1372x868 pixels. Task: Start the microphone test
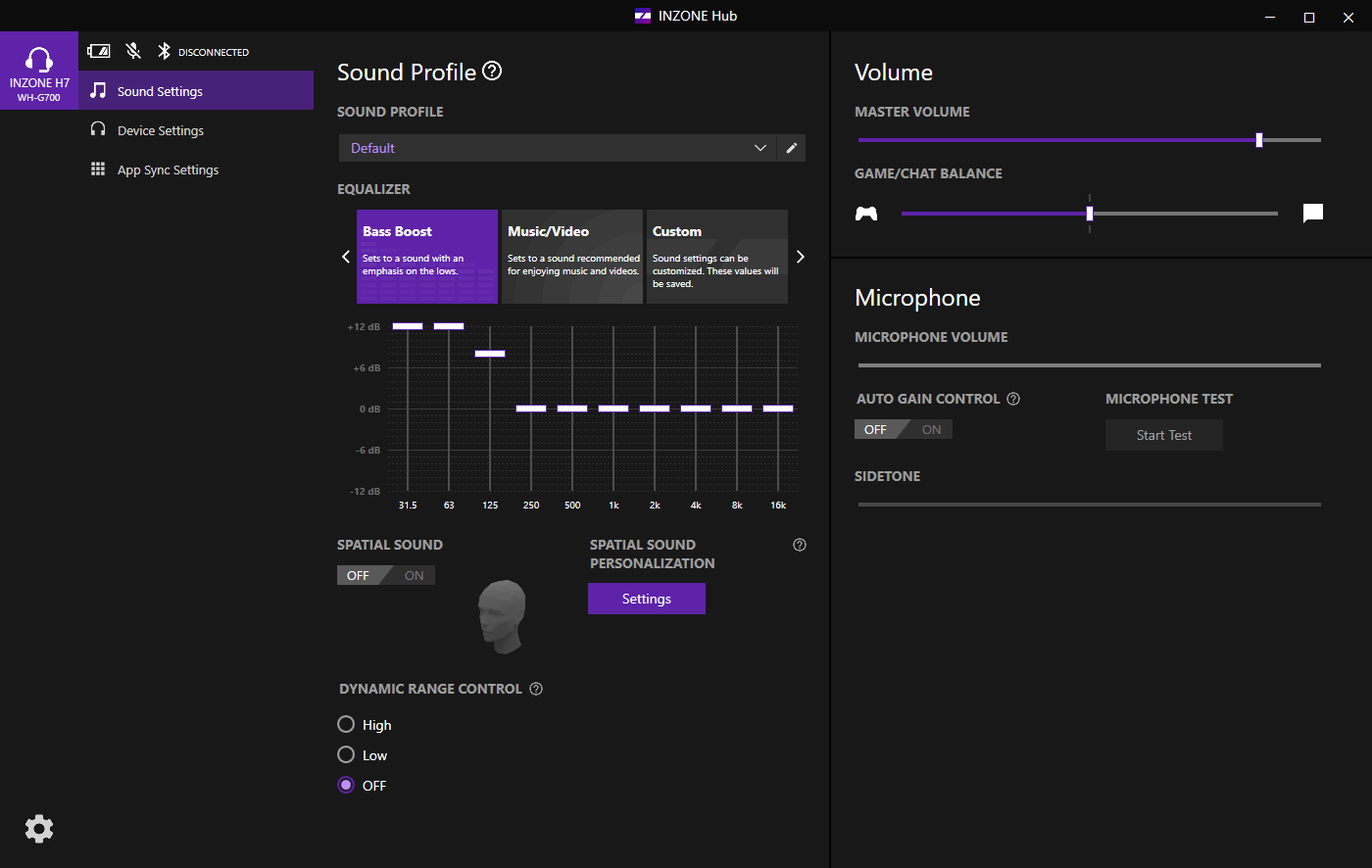[1164, 435]
